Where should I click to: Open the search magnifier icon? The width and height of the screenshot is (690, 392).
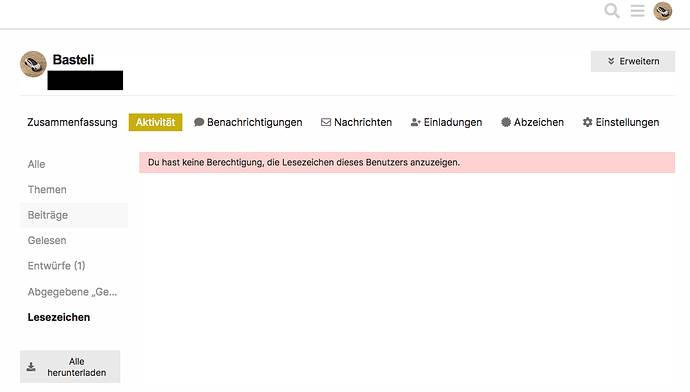[x=612, y=11]
